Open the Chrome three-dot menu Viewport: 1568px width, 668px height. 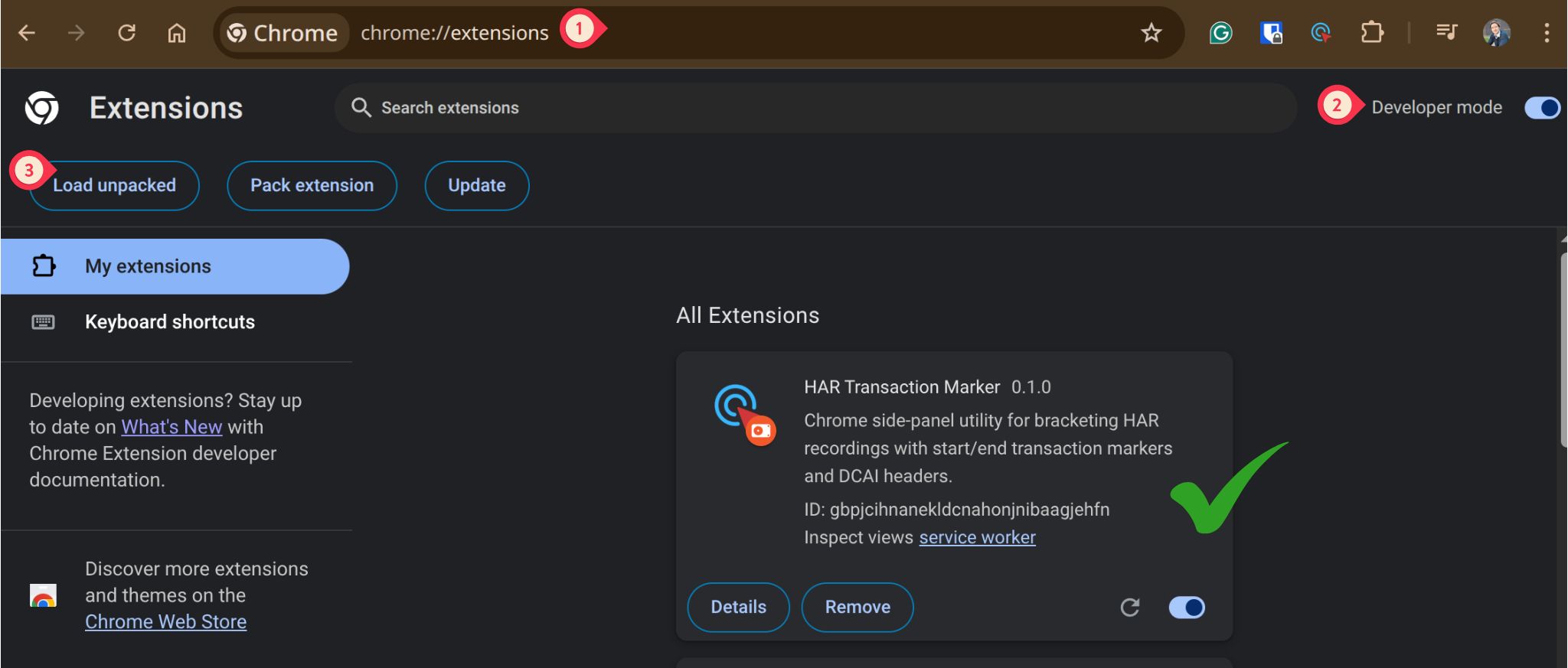[1547, 33]
